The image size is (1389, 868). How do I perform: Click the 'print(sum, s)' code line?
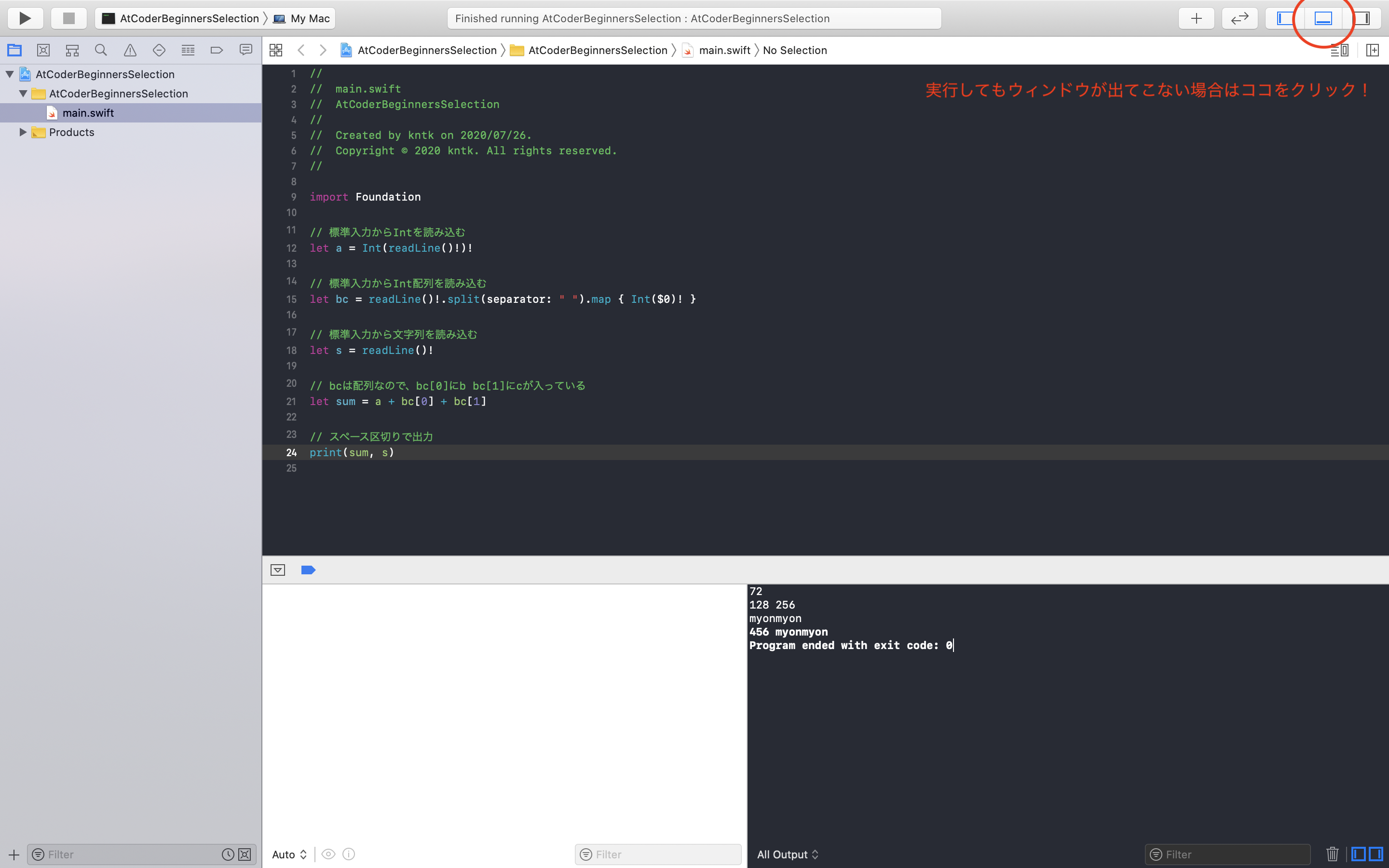tap(352, 452)
